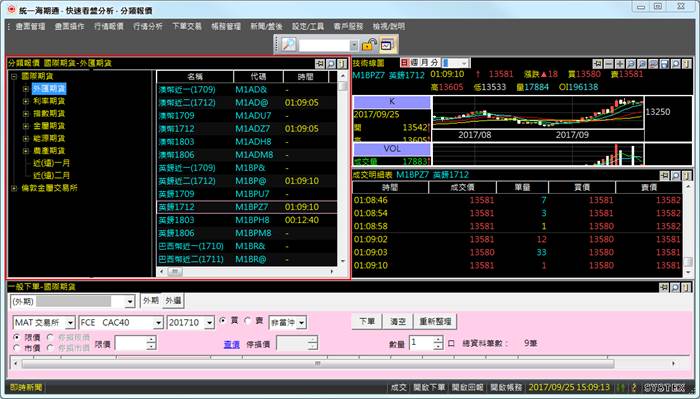
Task: Open the minute interval dropdown in 技術線圖
Action: 464,63
